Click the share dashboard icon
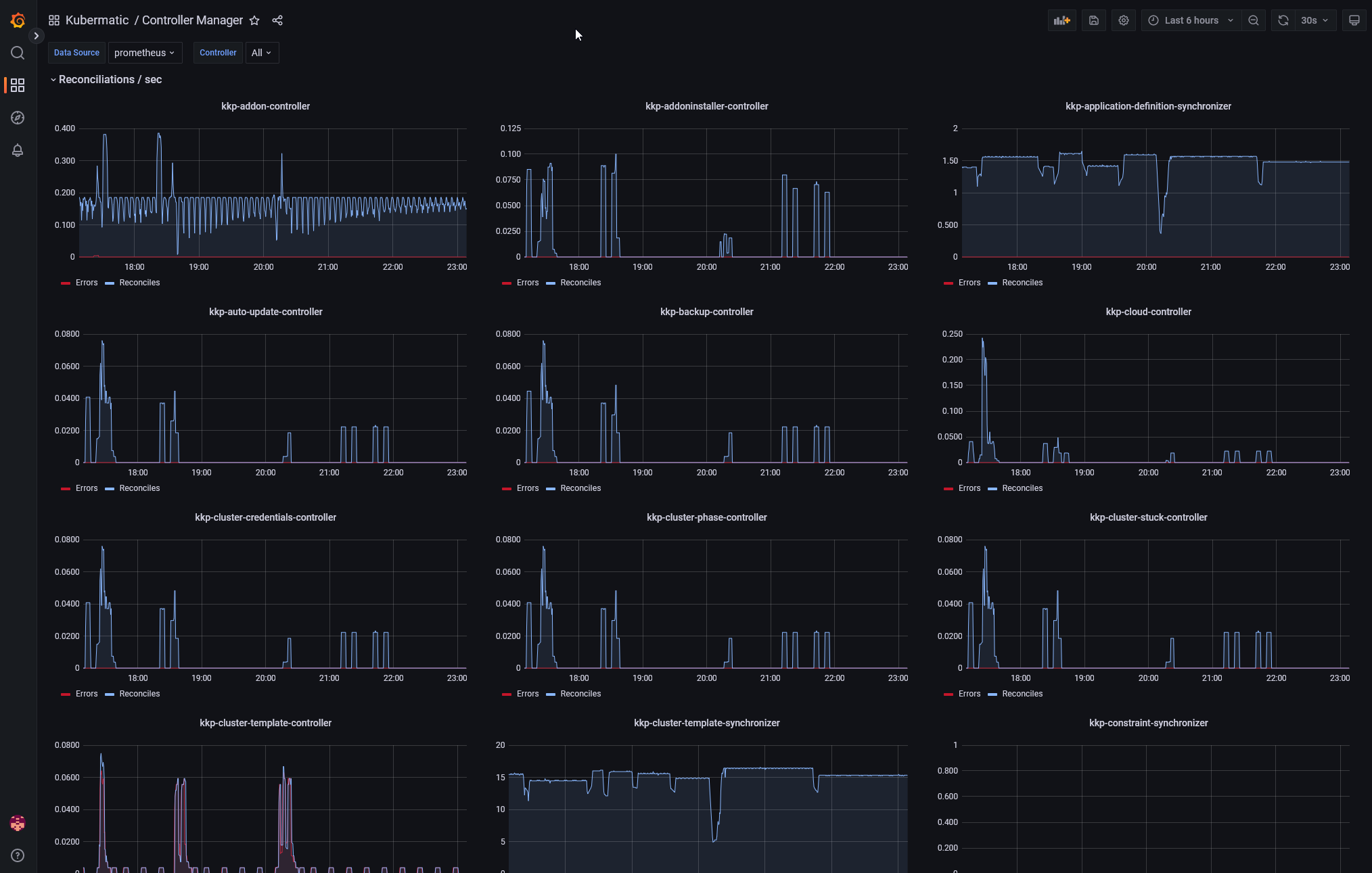 277,20
